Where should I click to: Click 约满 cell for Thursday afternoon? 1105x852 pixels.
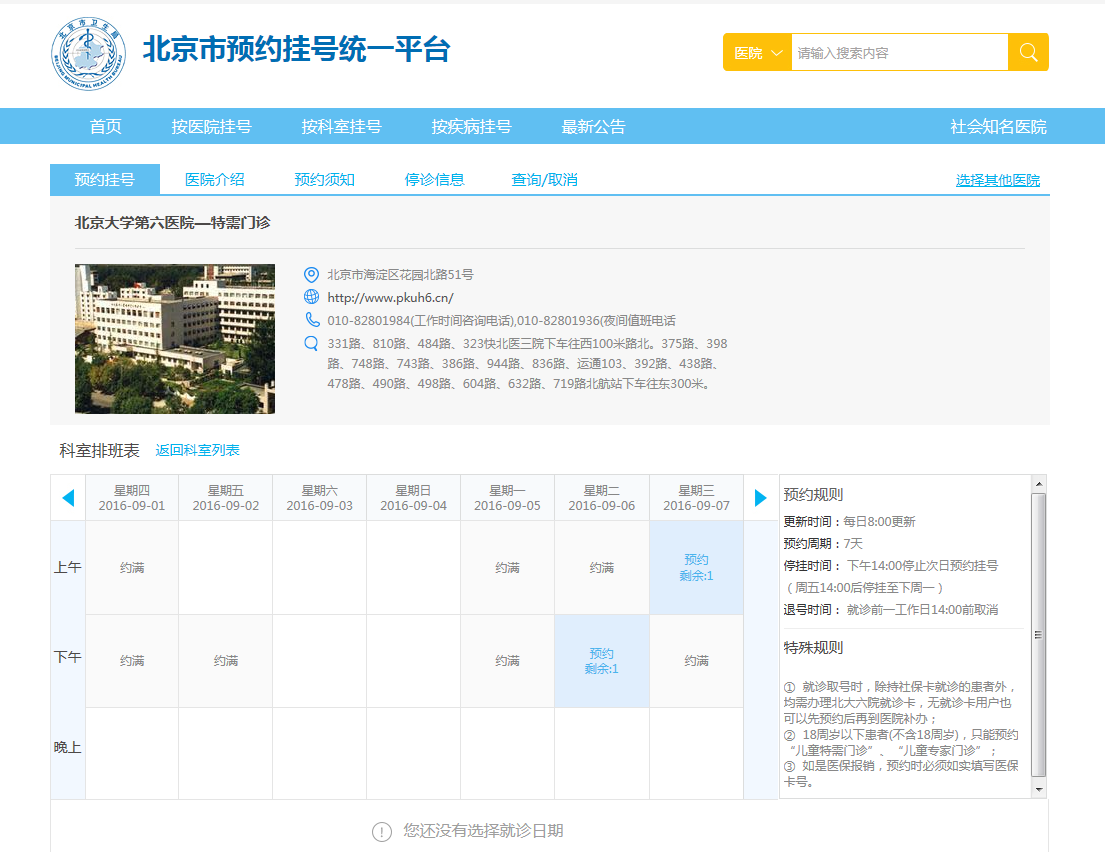click(132, 661)
